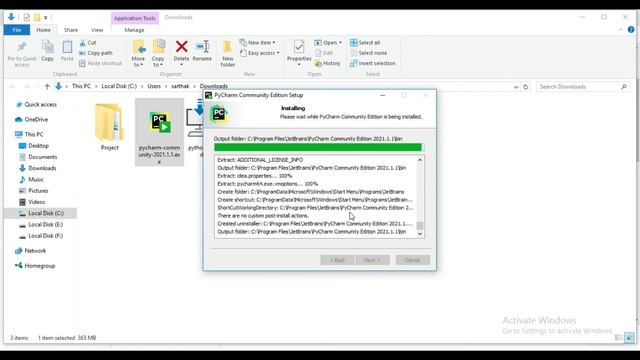
Task: Click the Cancel button in setup dialog
Action: (x=412, y=260)
